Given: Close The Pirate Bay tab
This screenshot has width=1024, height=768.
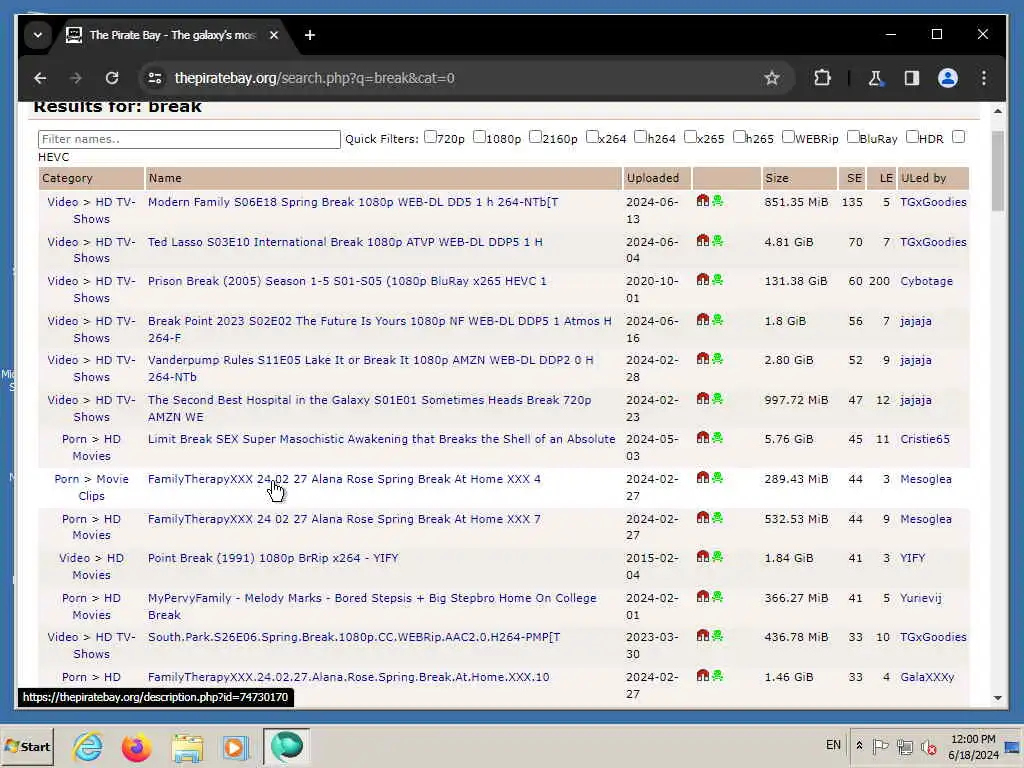Looking at the screenshot, I should [x=274, y=35].
